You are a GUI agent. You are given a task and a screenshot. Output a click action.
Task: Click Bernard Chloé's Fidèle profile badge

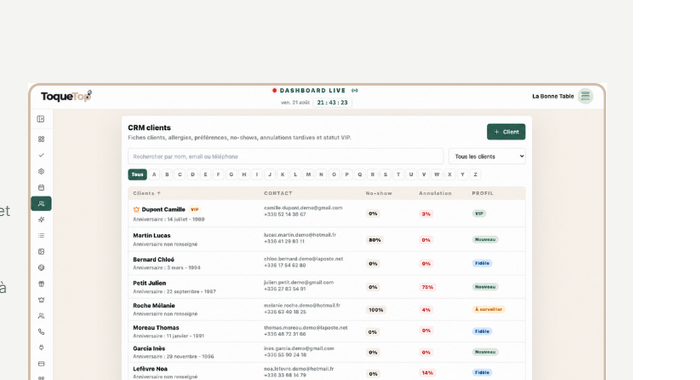coord(482,263)
